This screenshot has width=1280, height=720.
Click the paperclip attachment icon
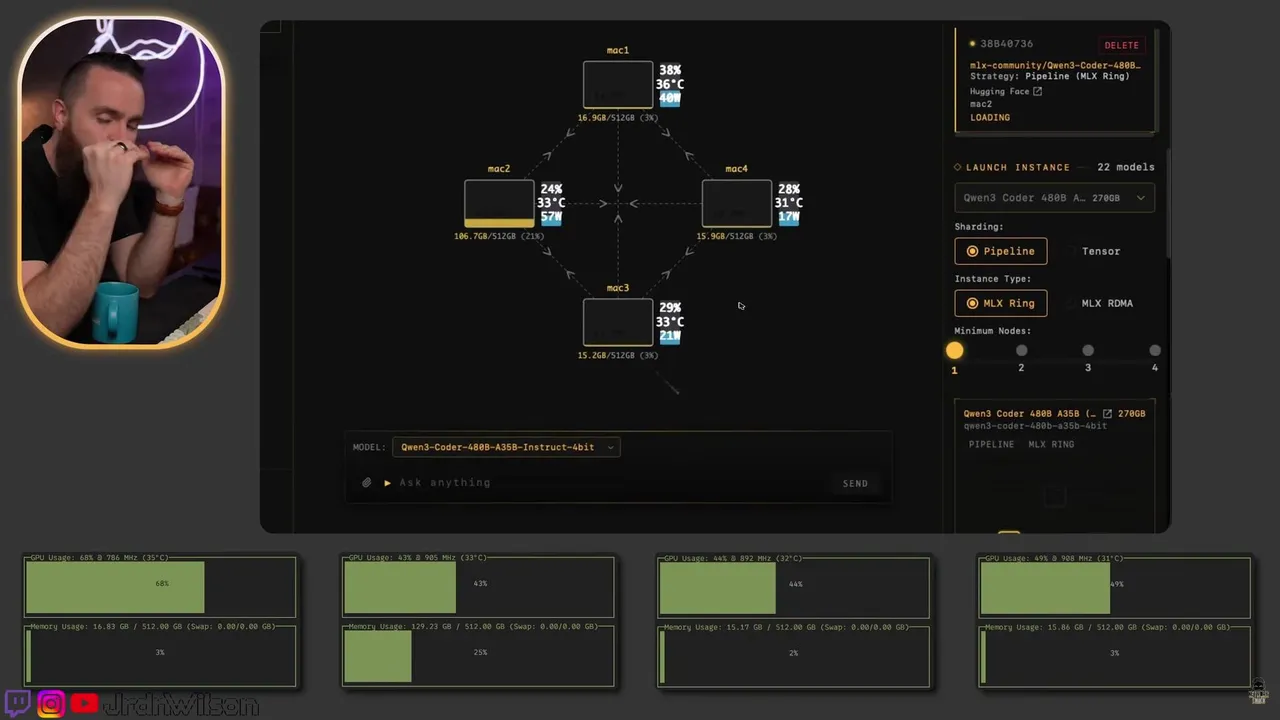tap(367, 483)
